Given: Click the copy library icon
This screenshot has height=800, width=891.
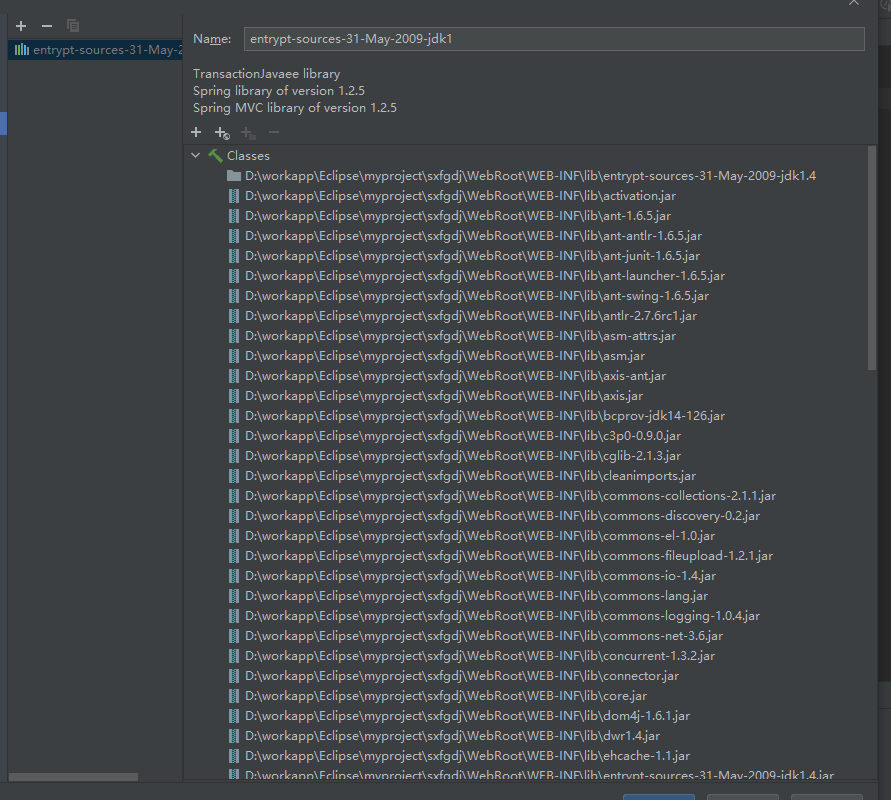Looking at the screenshot, I should click(x=73, y=26).
